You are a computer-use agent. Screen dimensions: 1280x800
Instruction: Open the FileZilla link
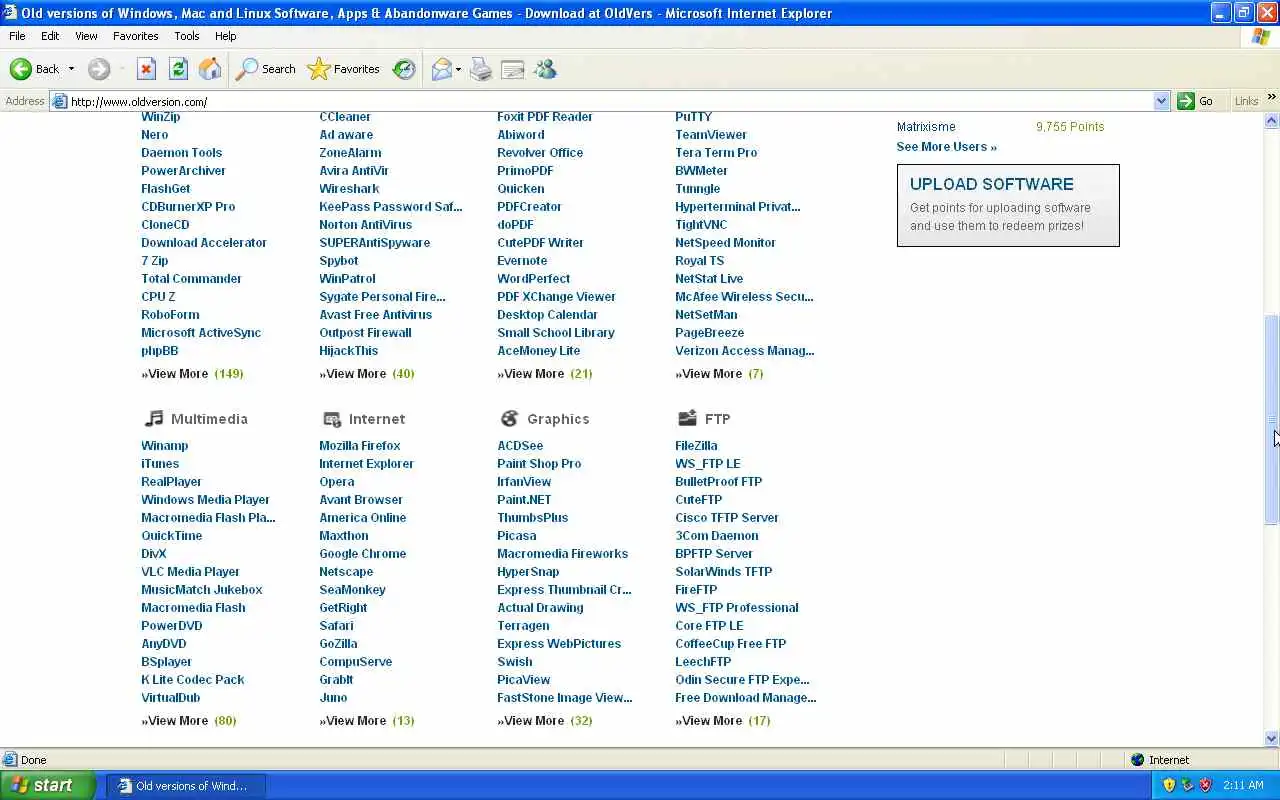(x=696, y=446)
